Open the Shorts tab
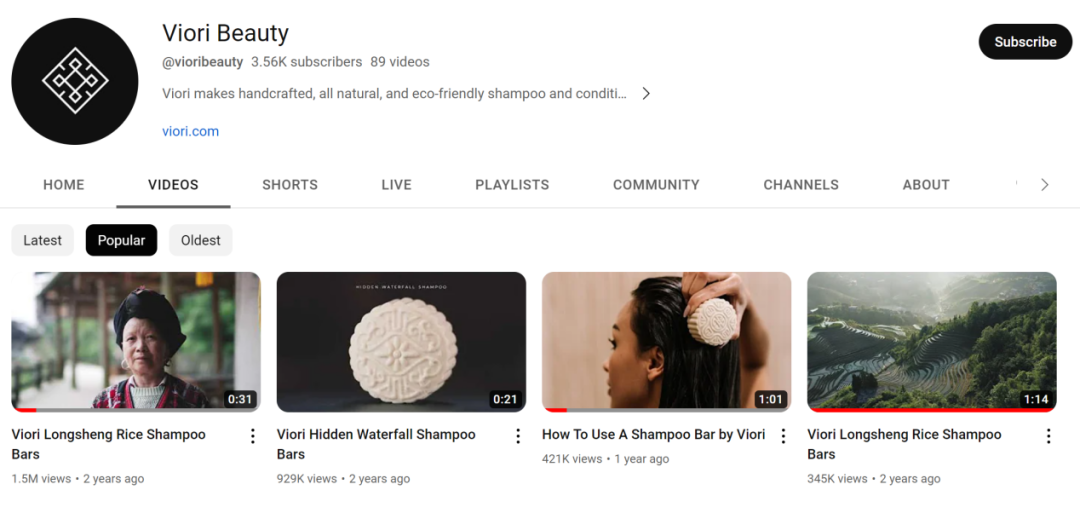Viewport: 1080px width, 513px height. [x=290, y=185]
